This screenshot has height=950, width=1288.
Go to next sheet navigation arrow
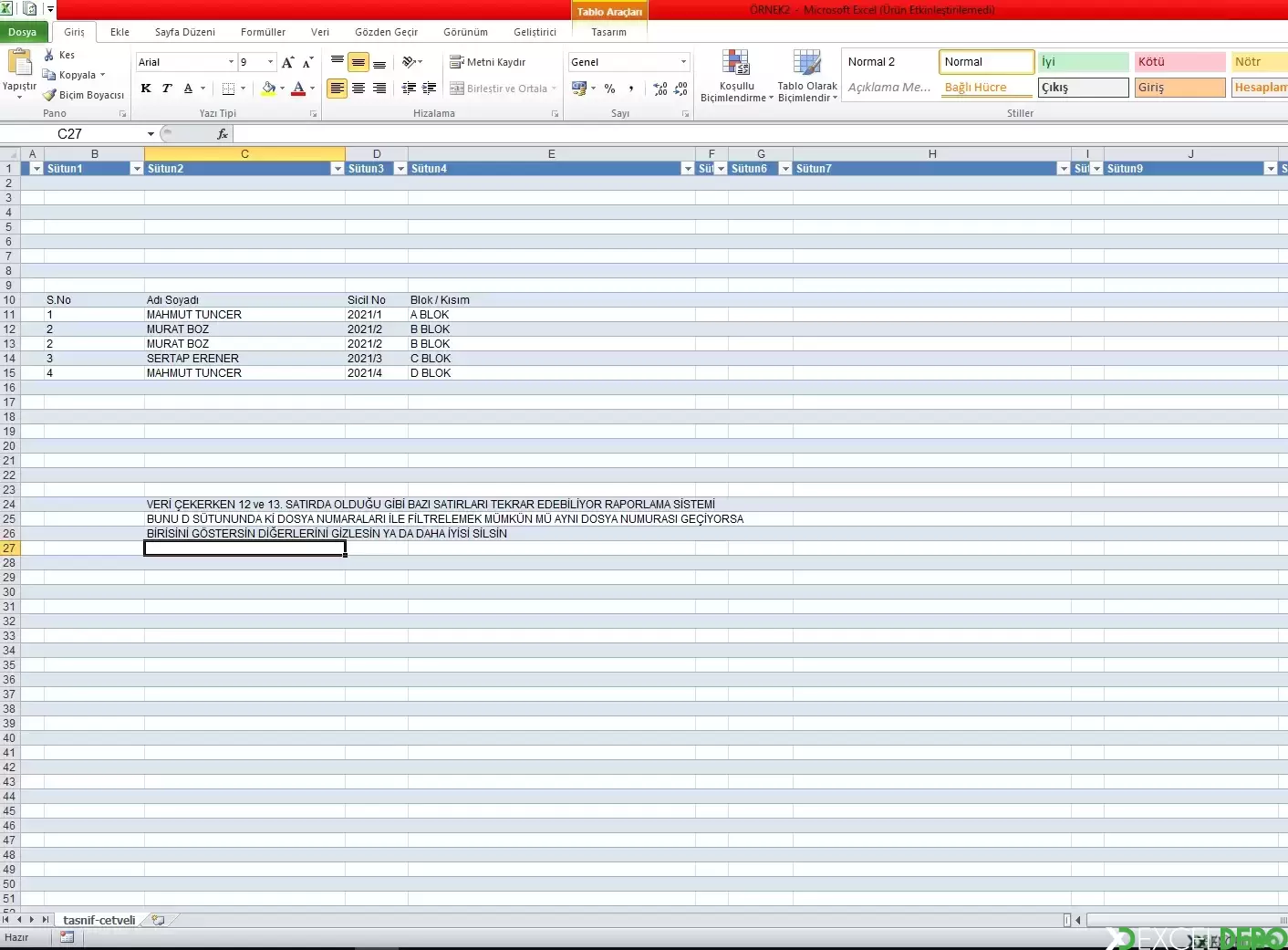[x=32, y=920]
